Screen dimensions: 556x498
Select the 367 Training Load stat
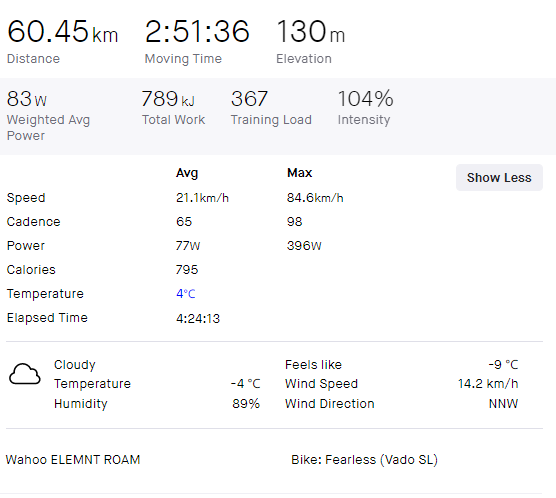click(250, 99)
